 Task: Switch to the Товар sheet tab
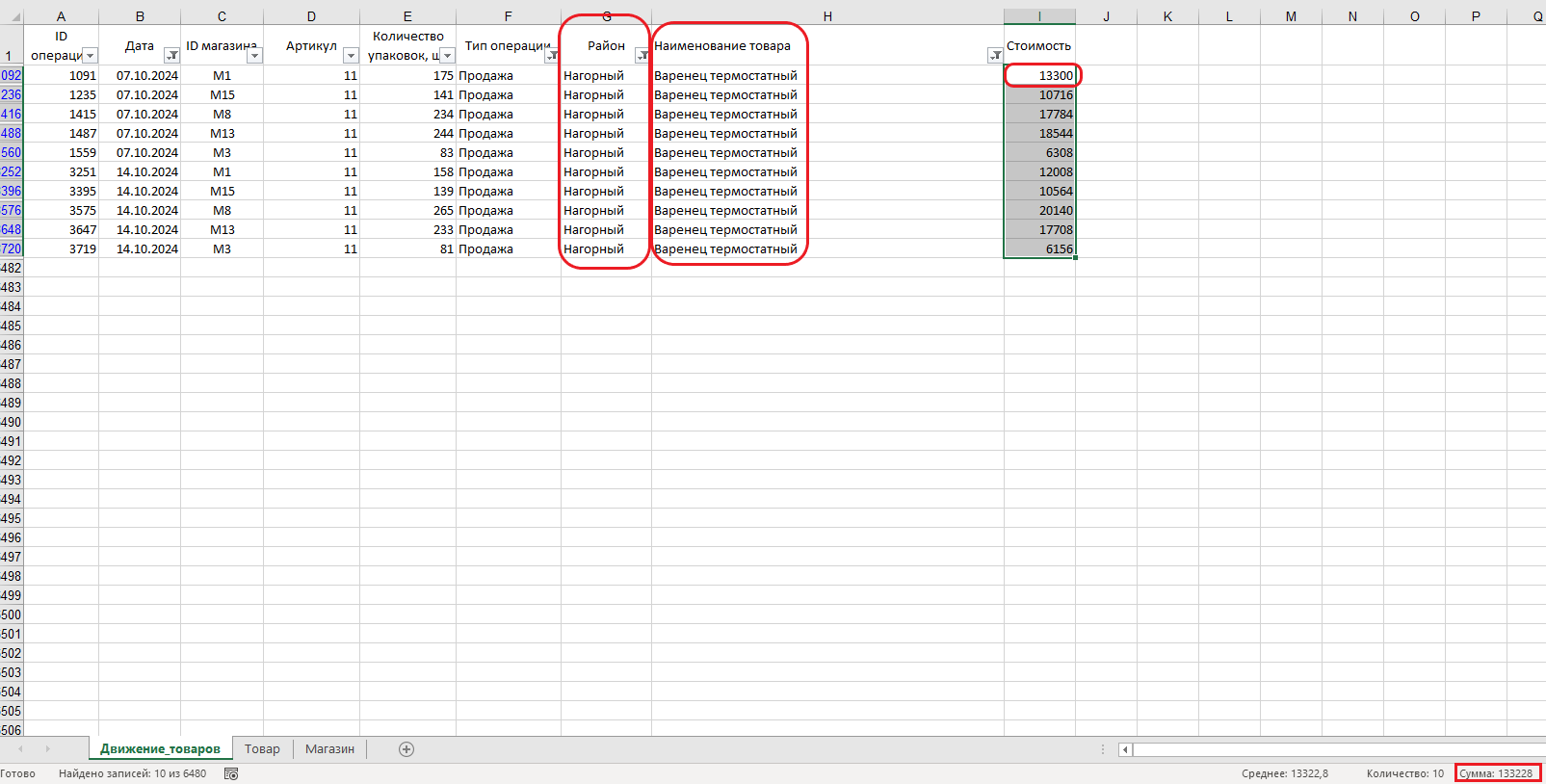click(262, 749)
